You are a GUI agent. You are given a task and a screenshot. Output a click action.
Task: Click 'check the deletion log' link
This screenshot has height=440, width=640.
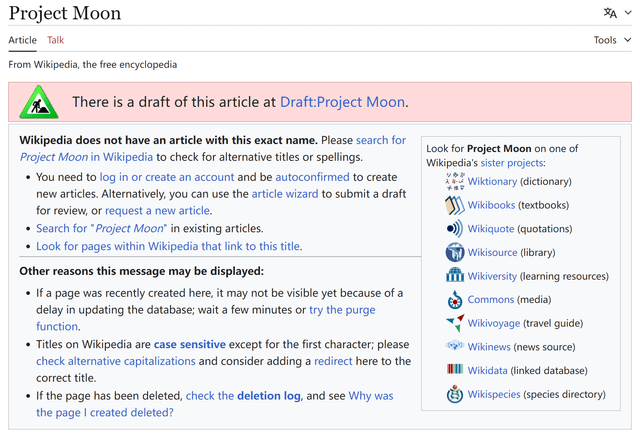(243, 396)
